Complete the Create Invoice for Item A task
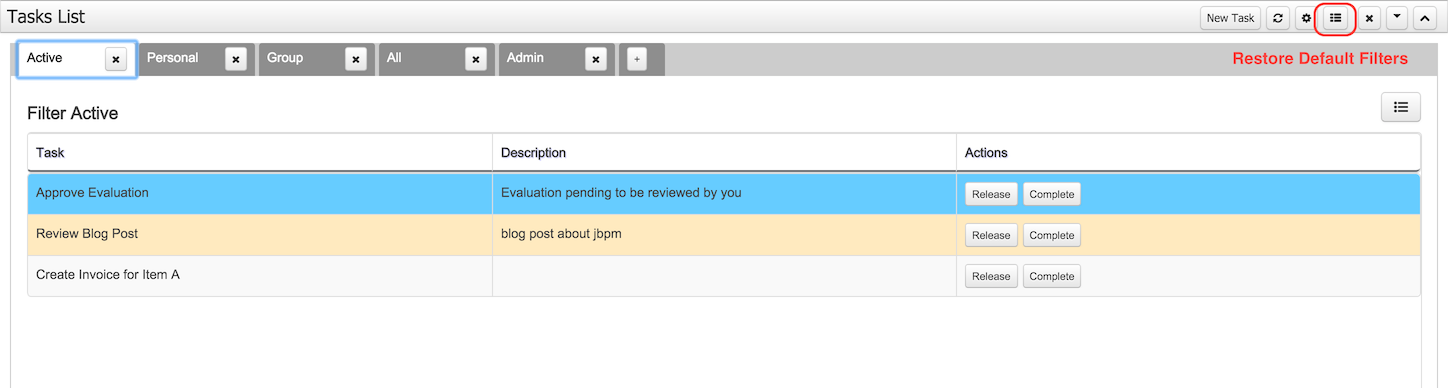 click(x=1052, y=276)
